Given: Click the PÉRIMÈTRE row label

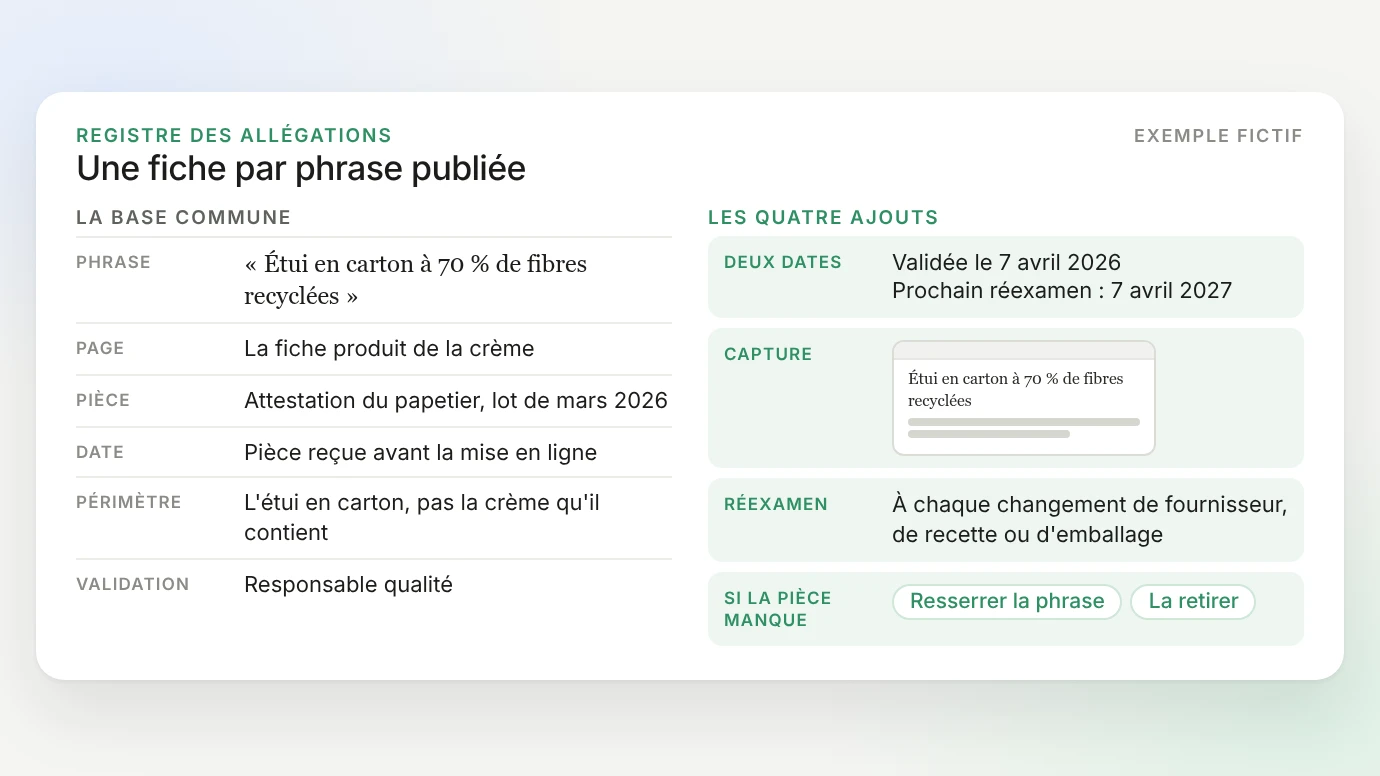Looking at the screenshot, I should (129, 503).
